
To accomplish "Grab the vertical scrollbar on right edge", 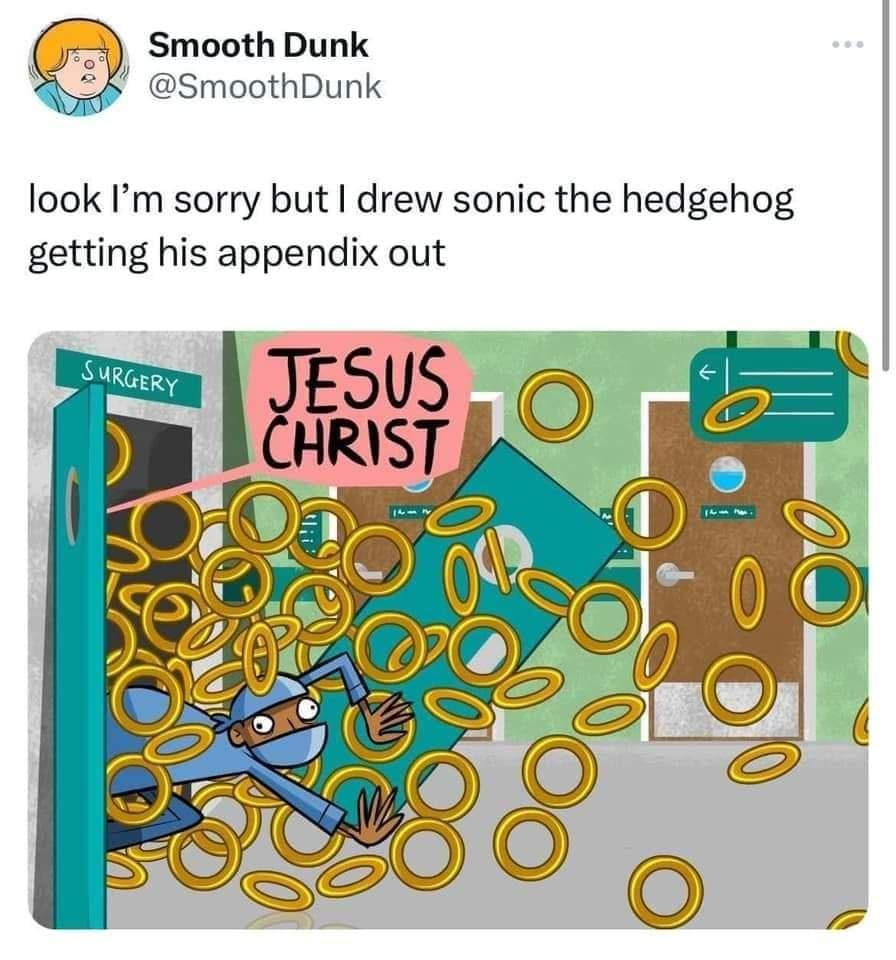I will click(x=886, y=184).
